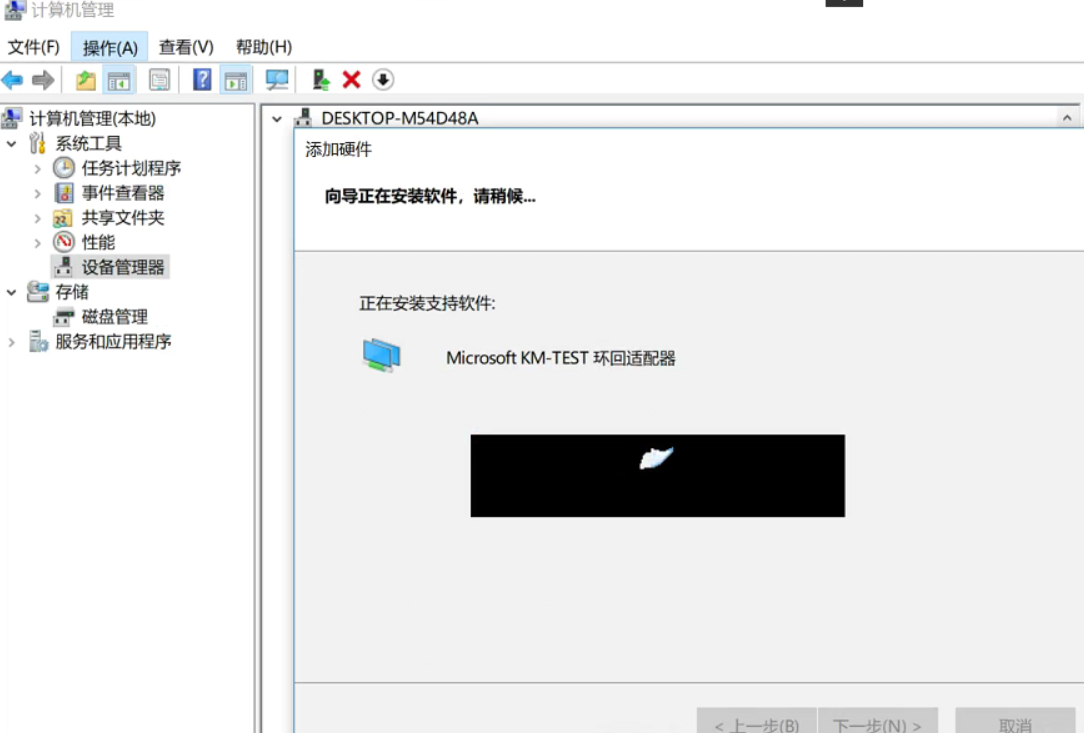Select the DESKTOP-M54D48A label

point(400,118)
